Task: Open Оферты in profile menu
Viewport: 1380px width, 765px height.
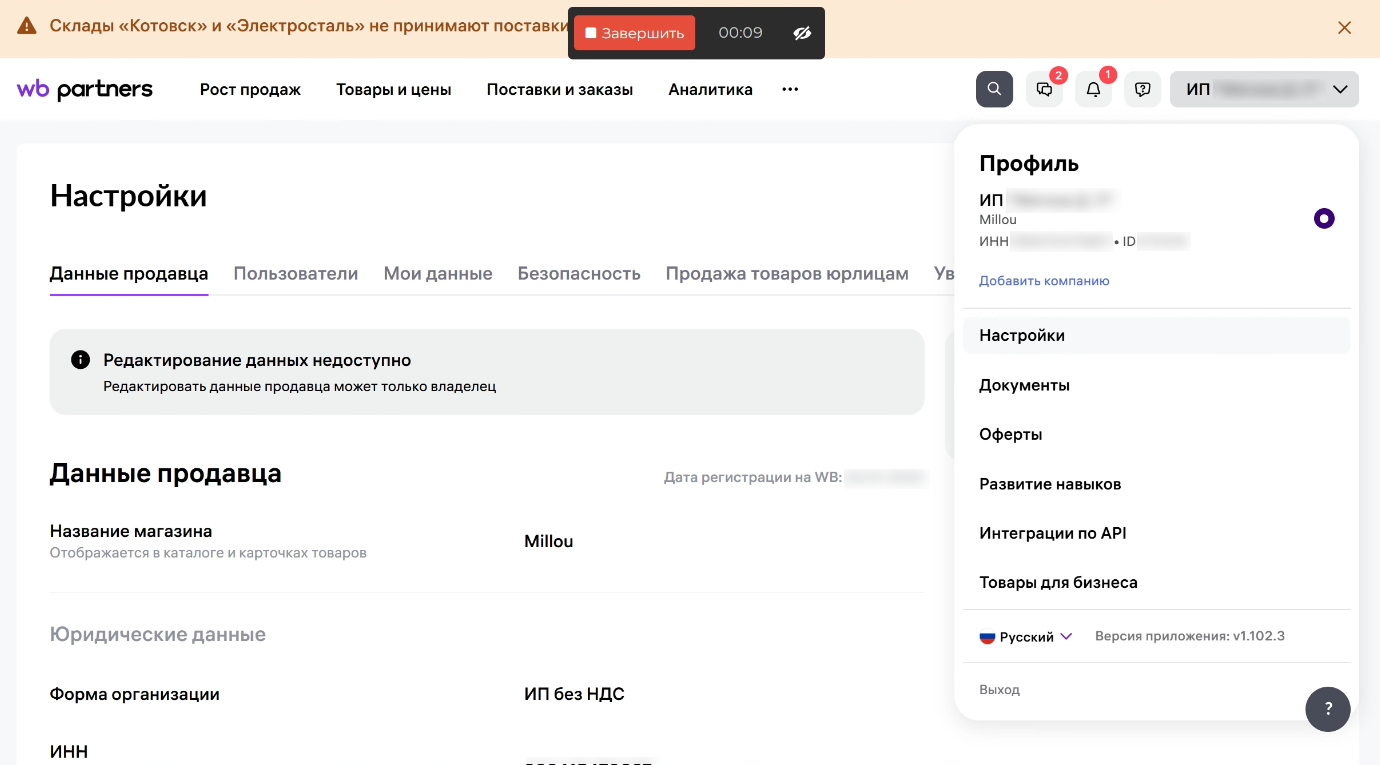Action: pyautogui.click(x=1156, y=434)
